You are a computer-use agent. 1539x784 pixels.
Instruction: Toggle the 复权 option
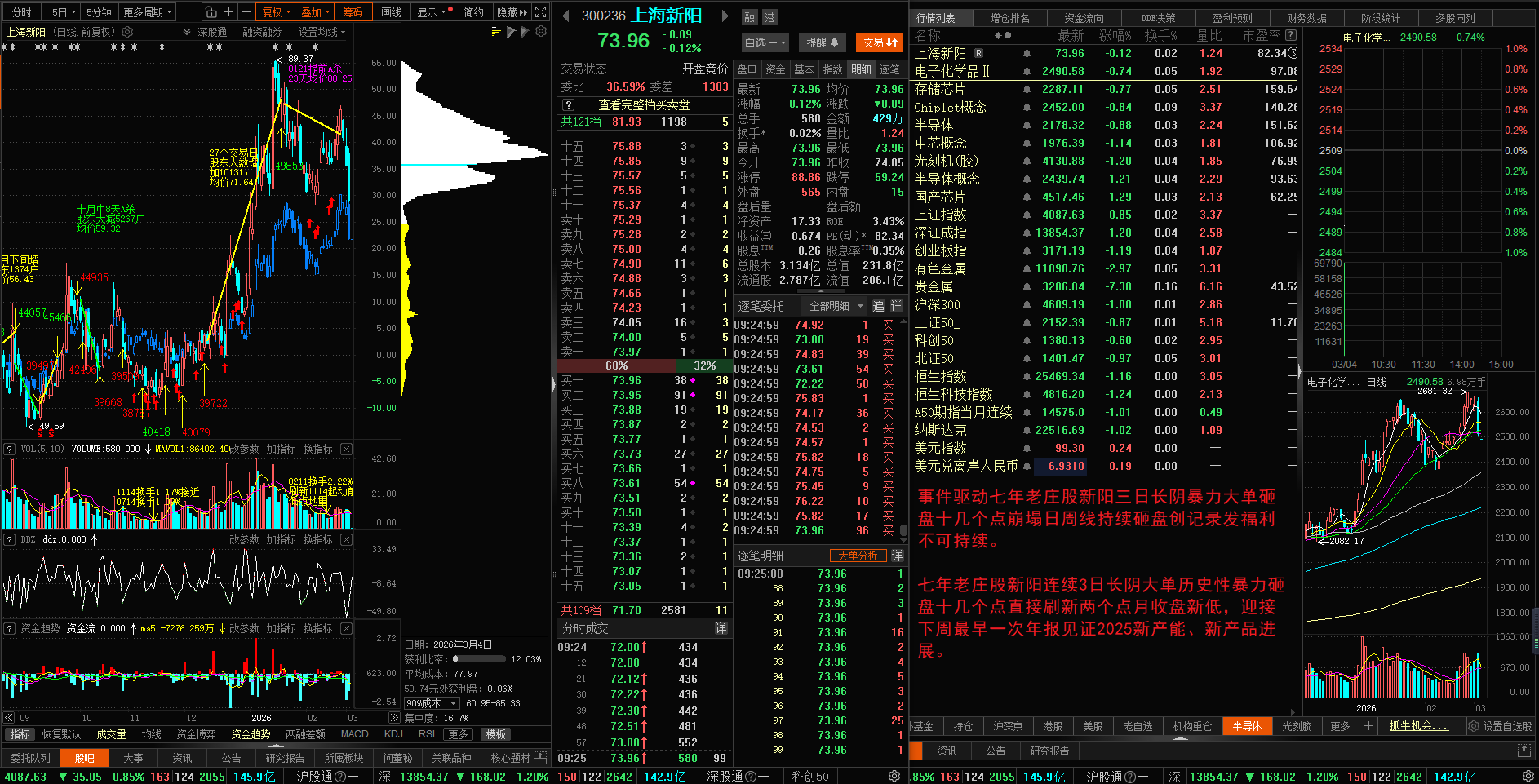click(276, 12)
